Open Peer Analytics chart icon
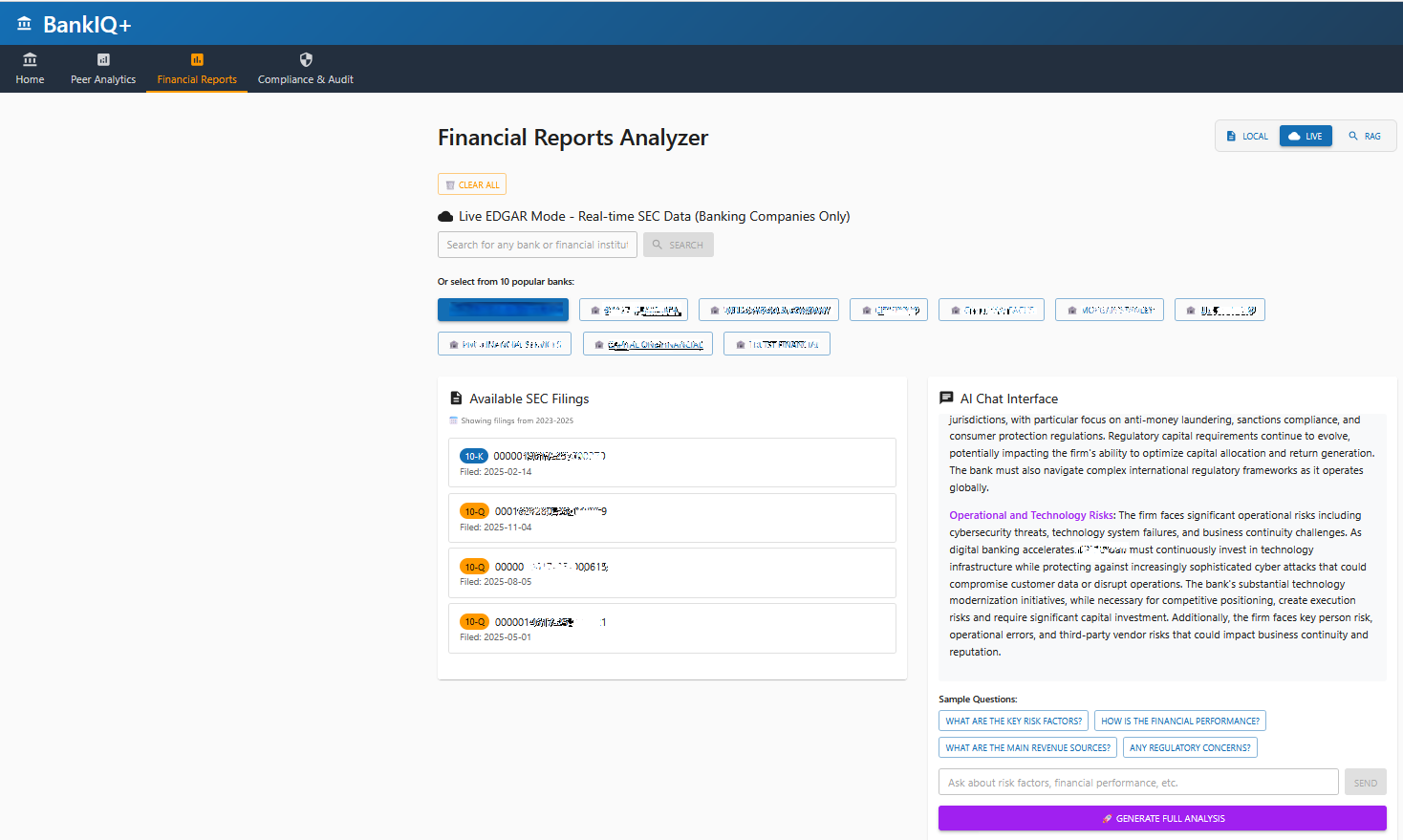Image resolution: width=1403 pixels, height=840 pixels. (x=103, y=60)
